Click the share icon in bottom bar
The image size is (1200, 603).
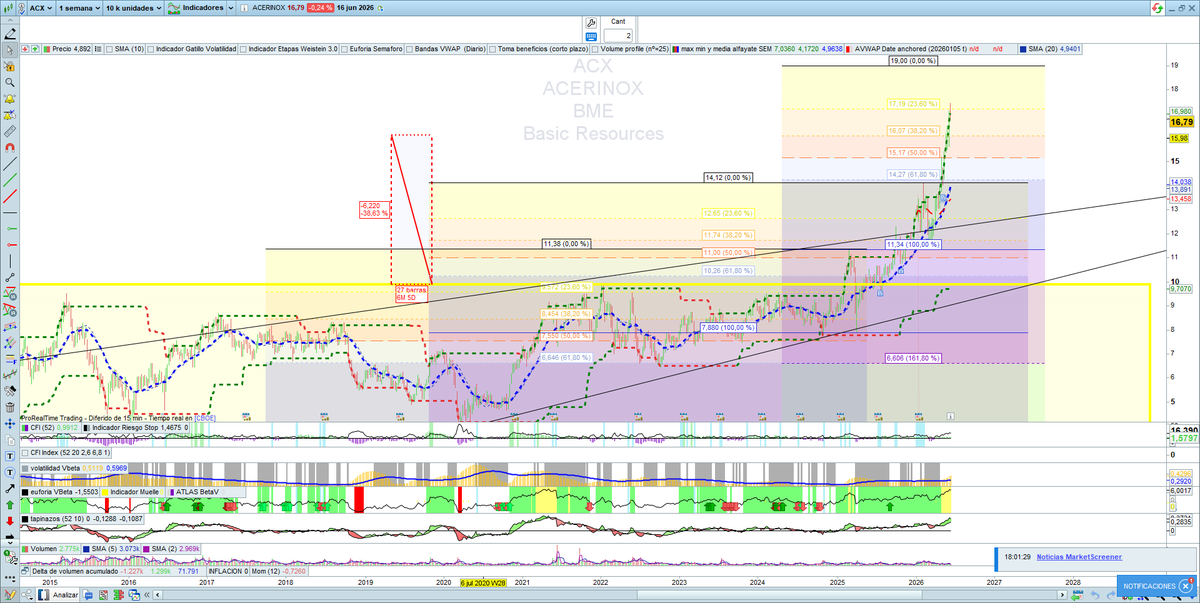pyautogui.click(x=27, y=595)
